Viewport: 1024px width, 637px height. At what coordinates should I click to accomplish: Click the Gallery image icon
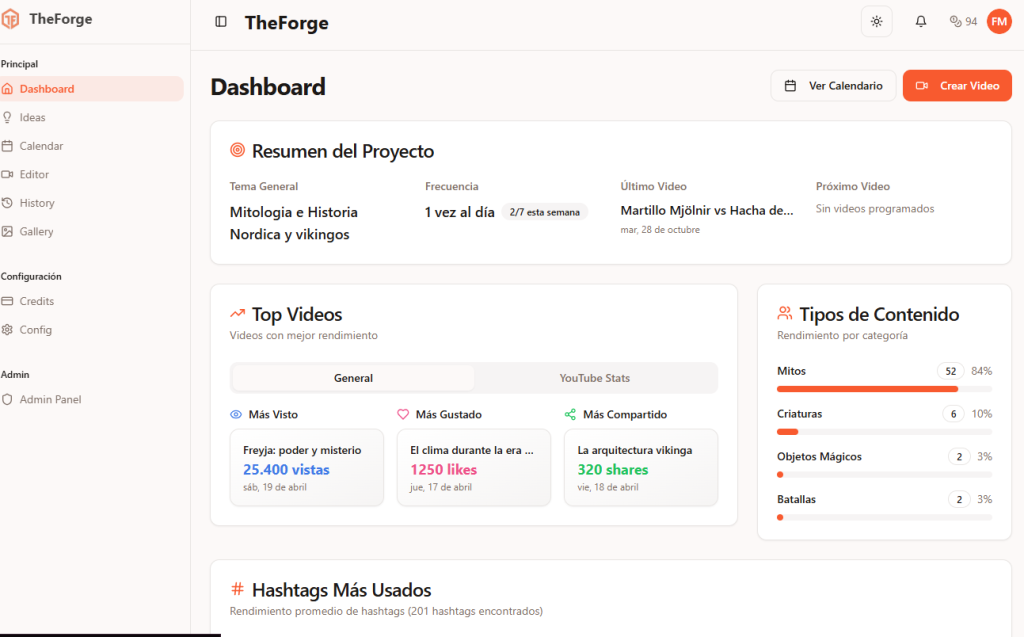8,231
